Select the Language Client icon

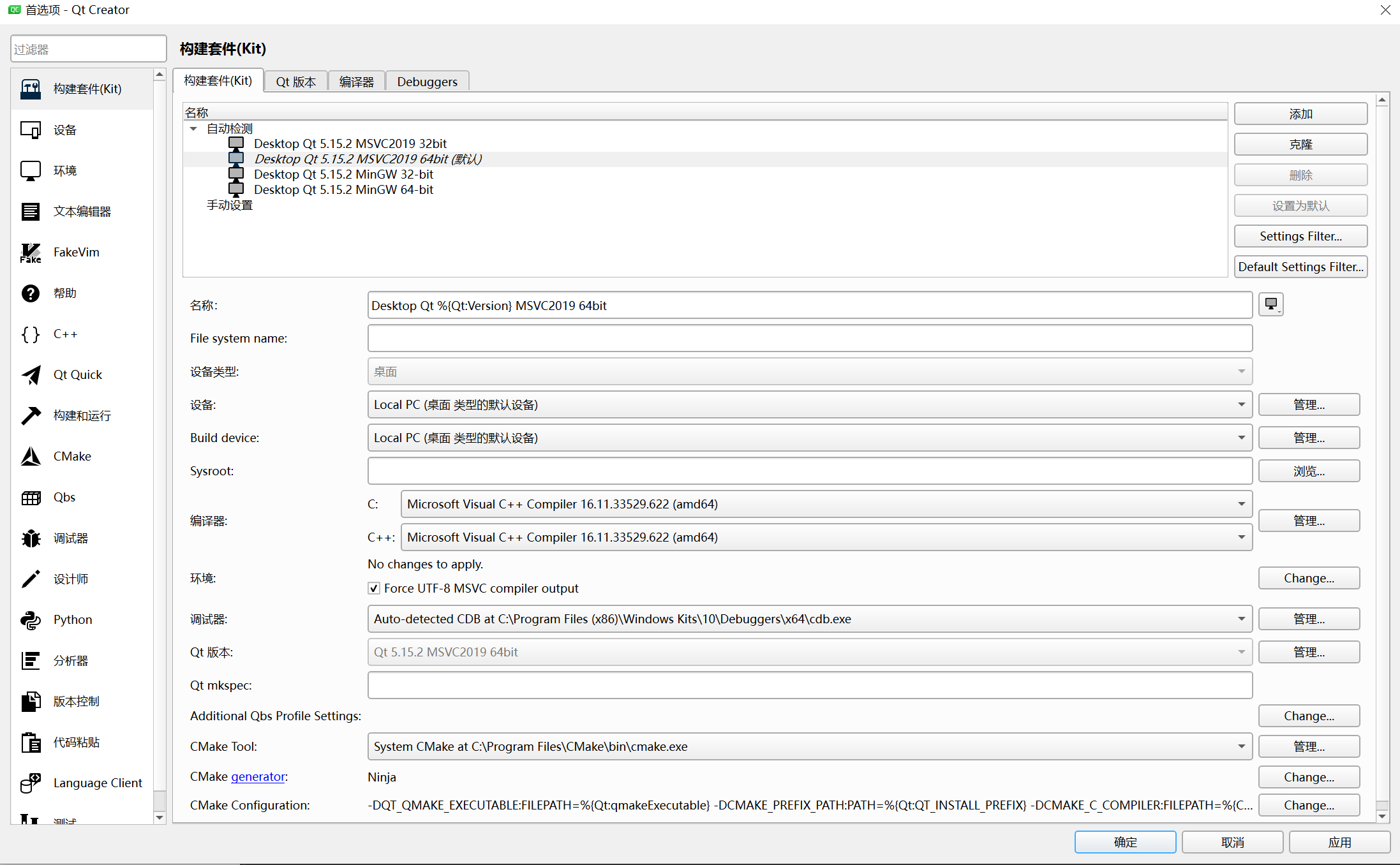31,783
